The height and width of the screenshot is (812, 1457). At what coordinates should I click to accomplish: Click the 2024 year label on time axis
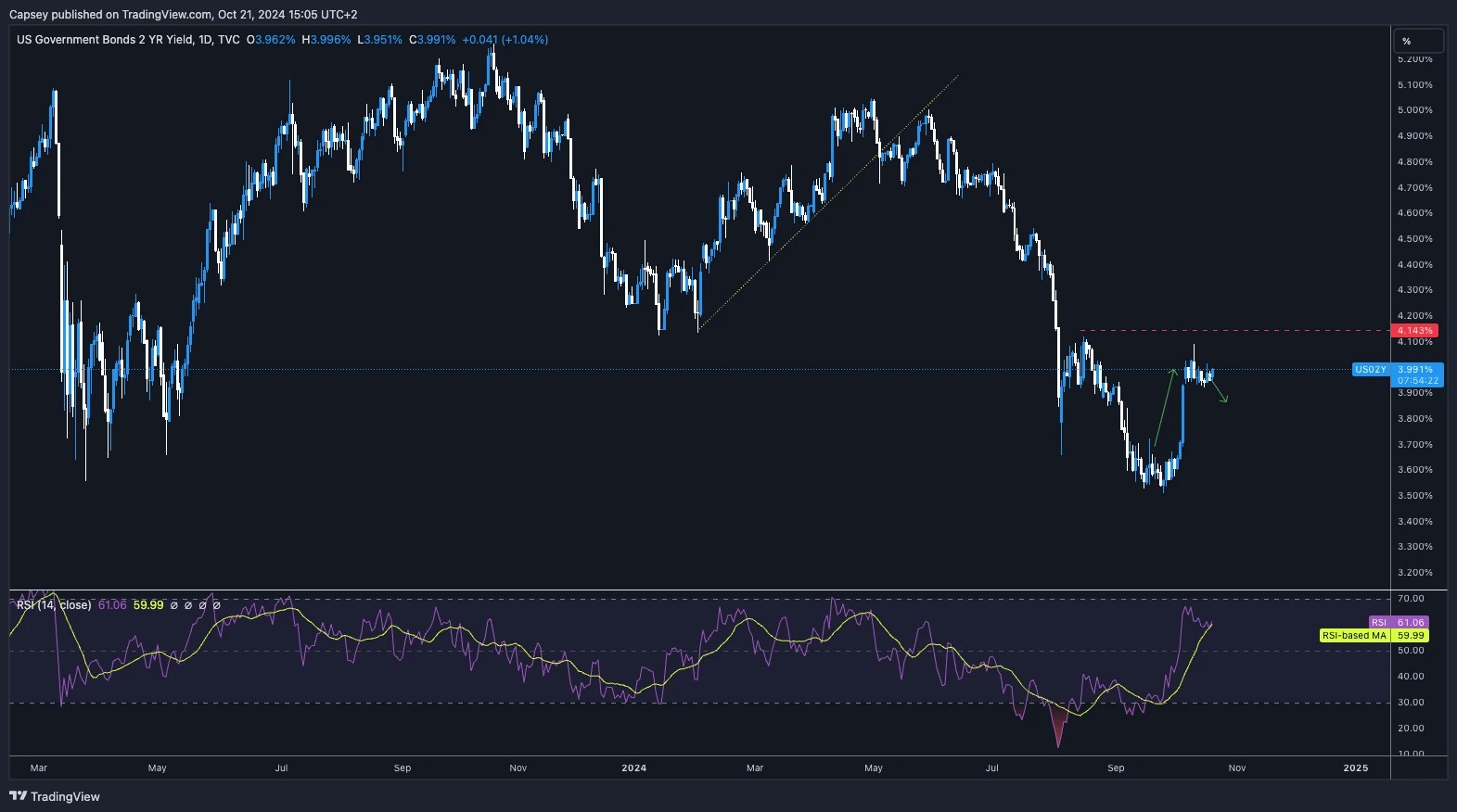634,768
